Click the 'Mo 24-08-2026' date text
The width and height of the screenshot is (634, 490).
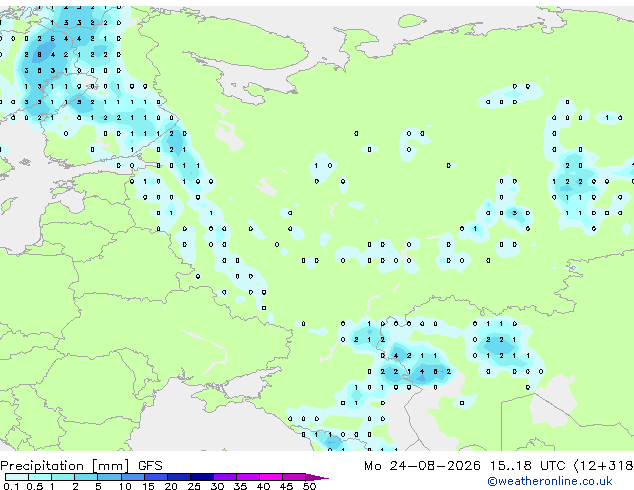(x=423, y=466)
